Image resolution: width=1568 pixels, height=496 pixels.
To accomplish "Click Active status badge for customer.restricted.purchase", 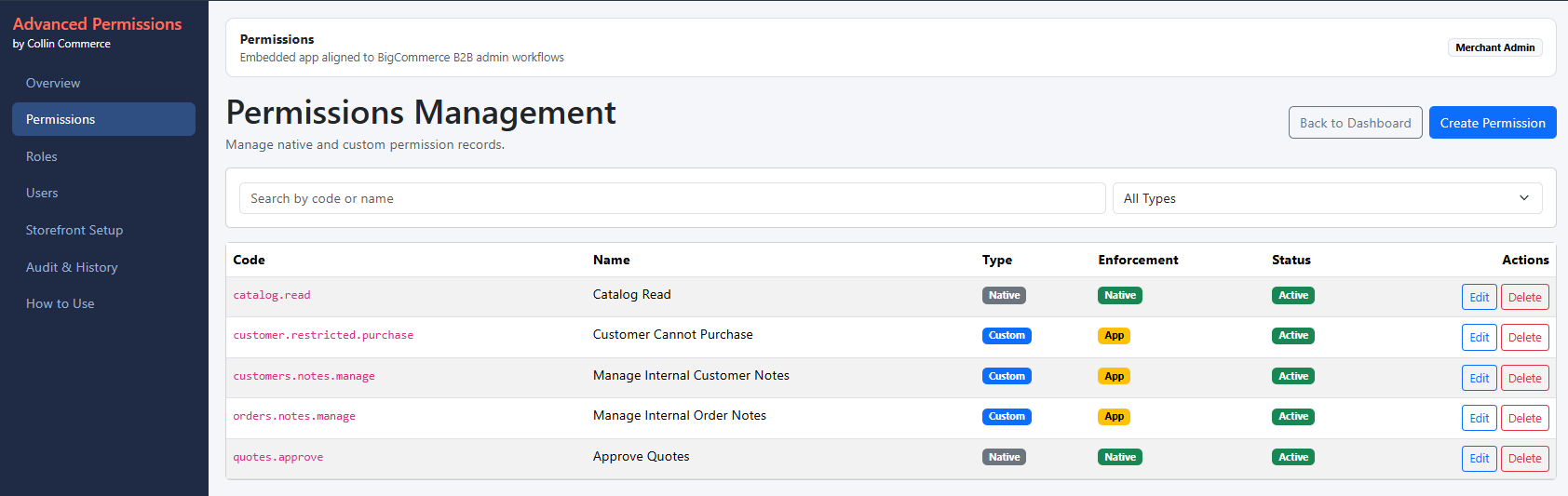I will click(x=1293, y=335).
